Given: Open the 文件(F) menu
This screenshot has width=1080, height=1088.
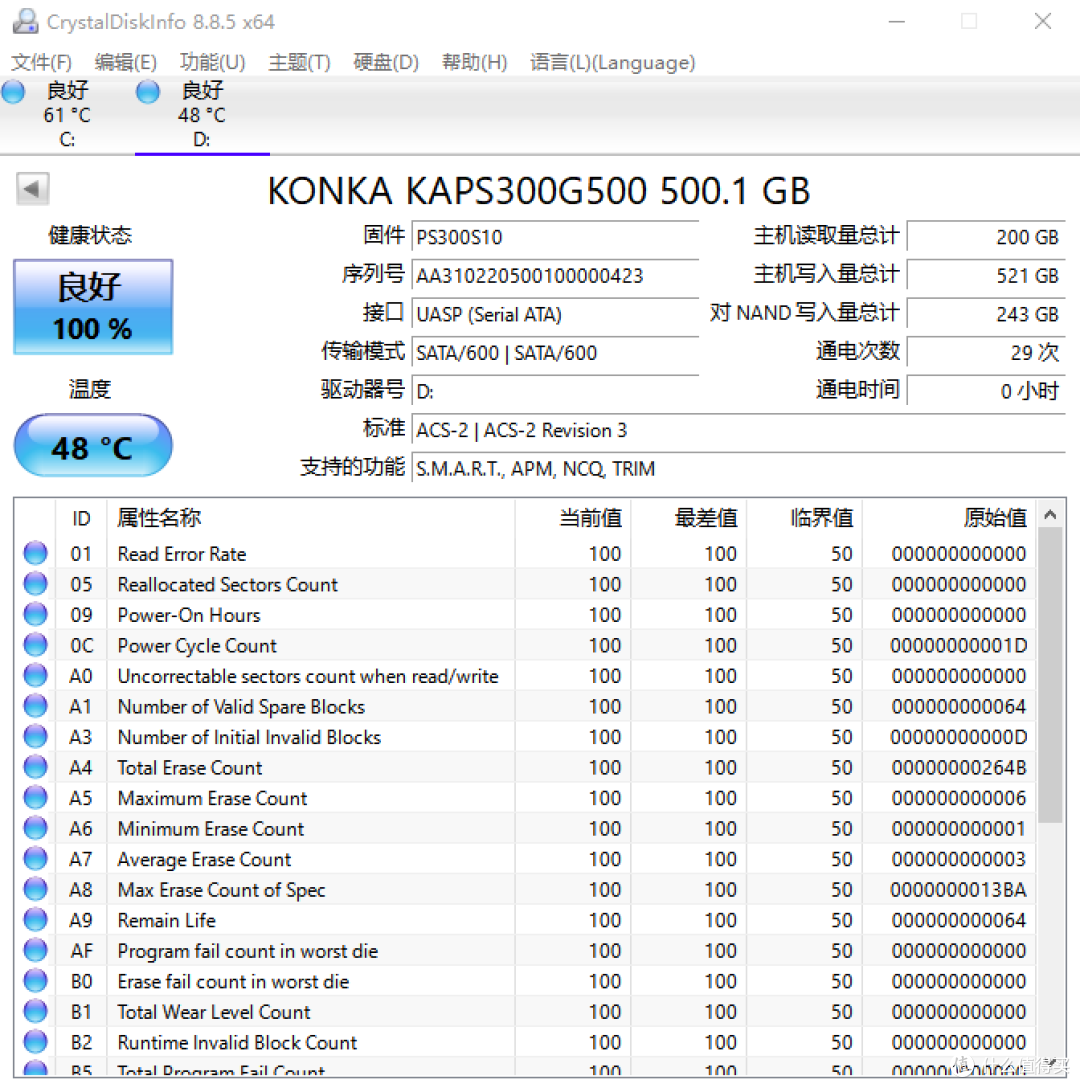Looking at the screenshot, I should [x=42, y=62].
